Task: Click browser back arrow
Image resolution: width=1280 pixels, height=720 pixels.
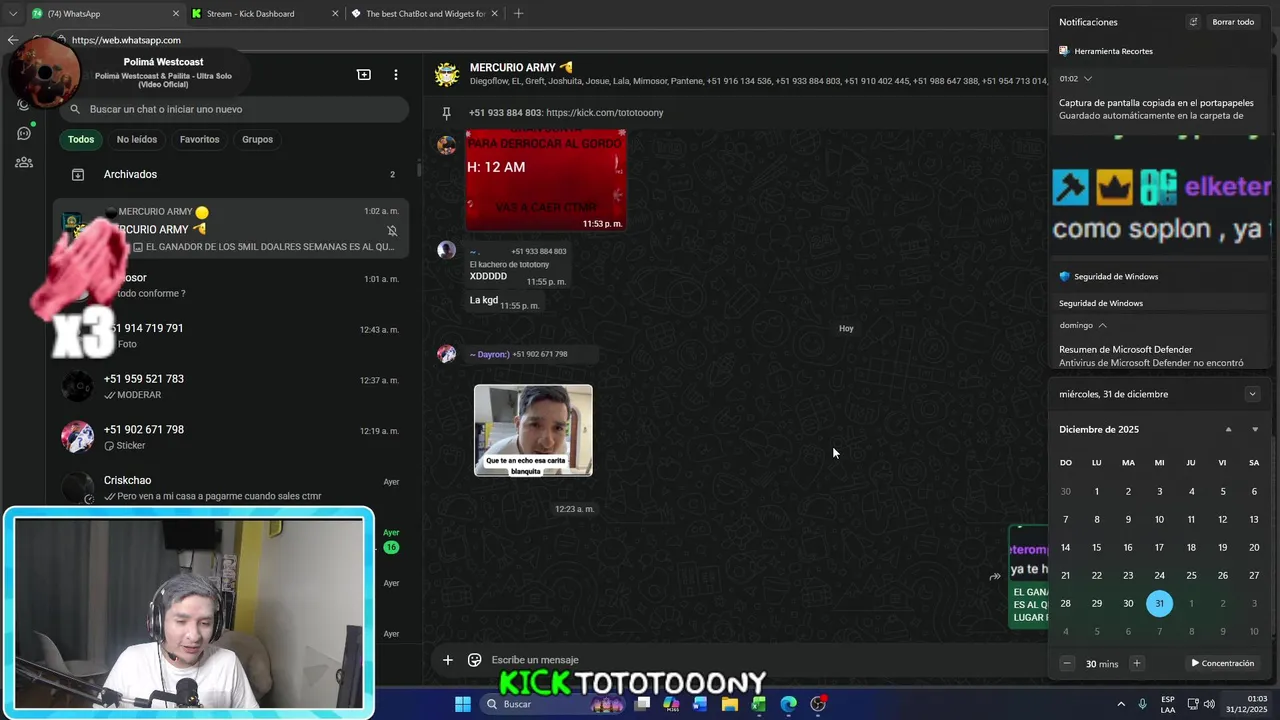Action: point(13,40)
